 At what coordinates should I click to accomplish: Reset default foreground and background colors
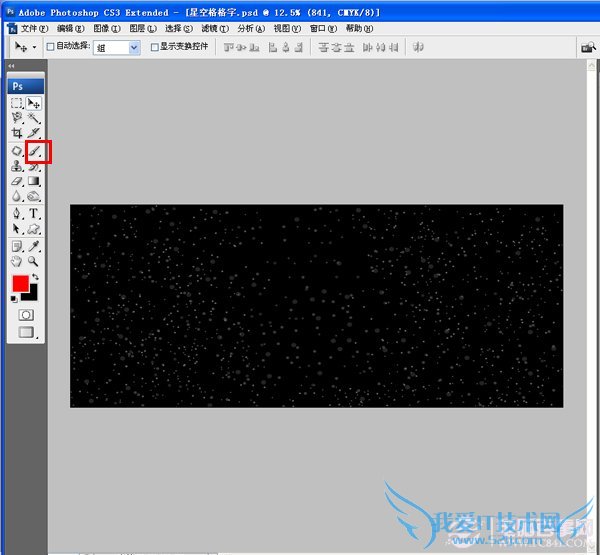tap(14, 299)
